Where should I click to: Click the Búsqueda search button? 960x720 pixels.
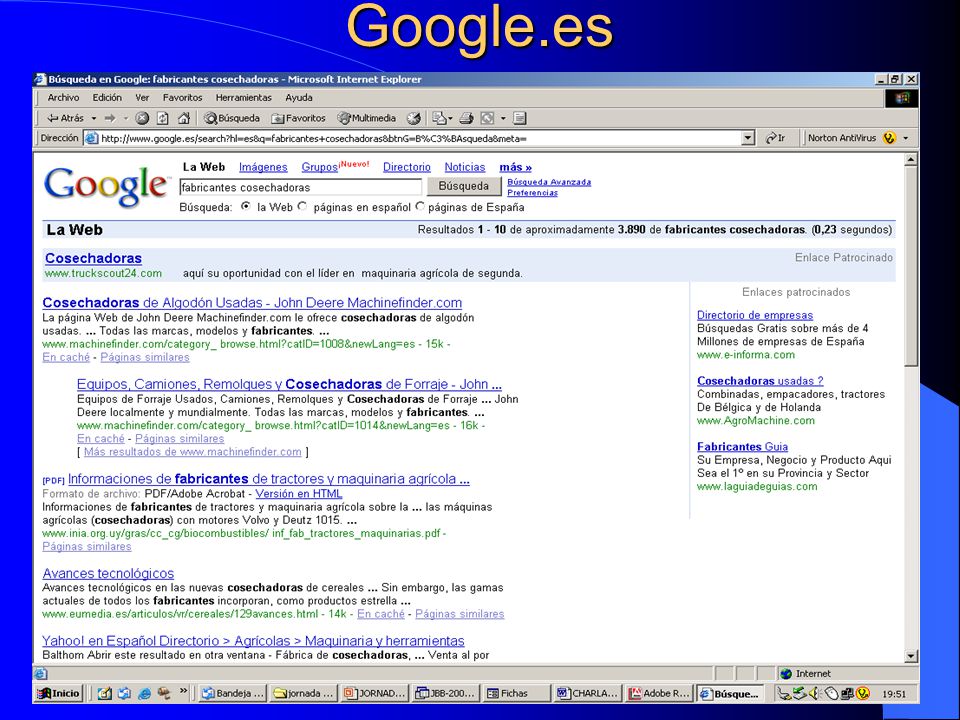pos(463,186)
